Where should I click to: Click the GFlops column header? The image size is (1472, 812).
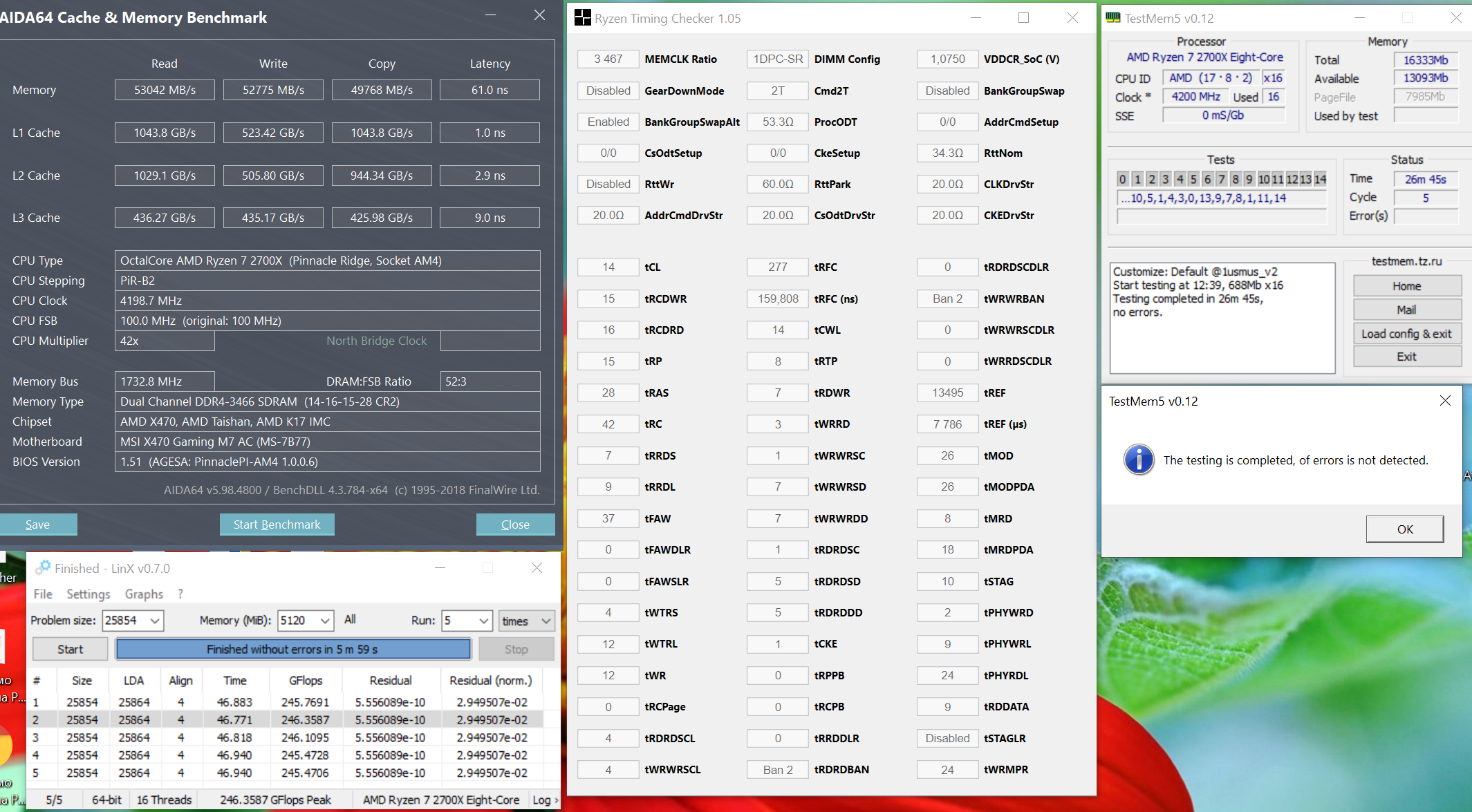pyautogui.click(x=306, y=681)
